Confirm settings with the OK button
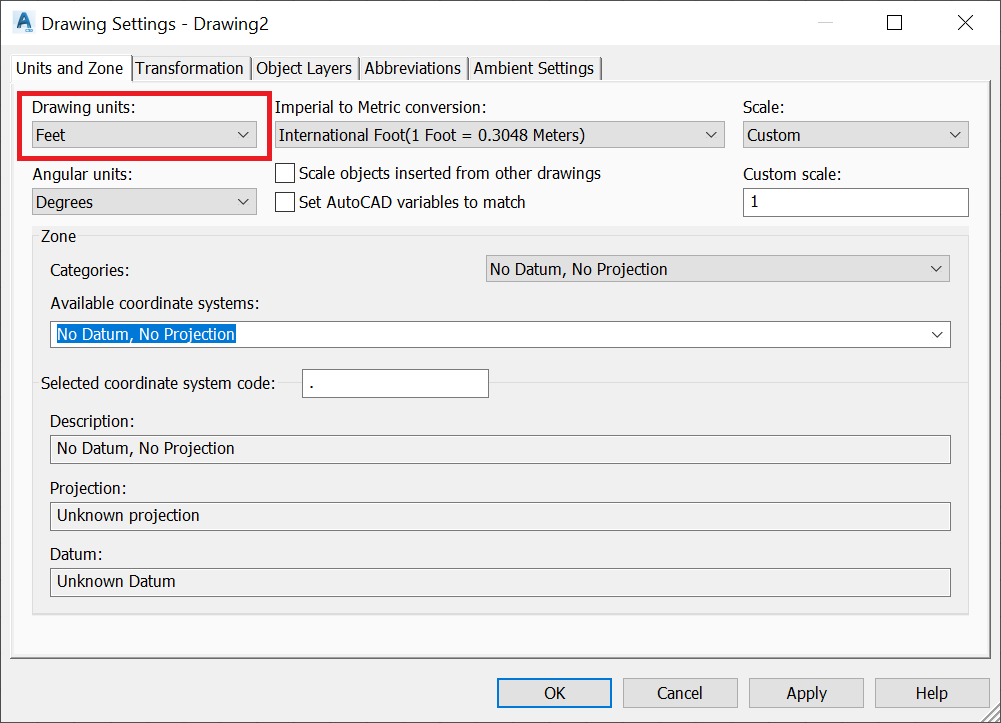The image size is (1001, 723). click(554, 692)
